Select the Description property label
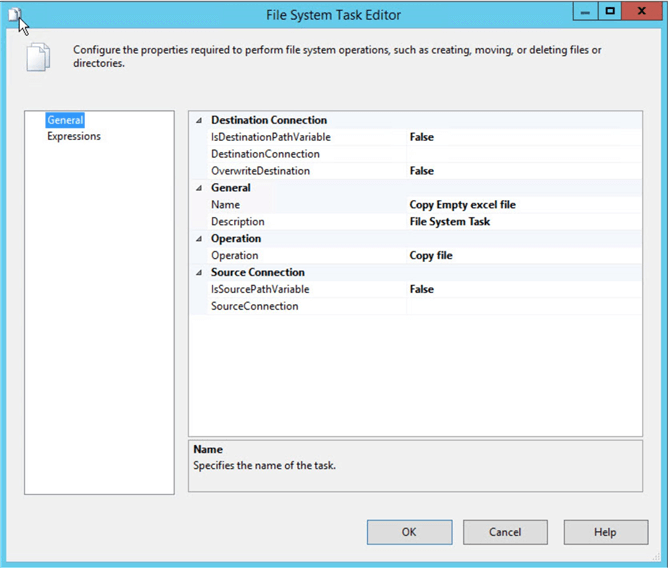The image size is (668, 568). coord(238,222)
